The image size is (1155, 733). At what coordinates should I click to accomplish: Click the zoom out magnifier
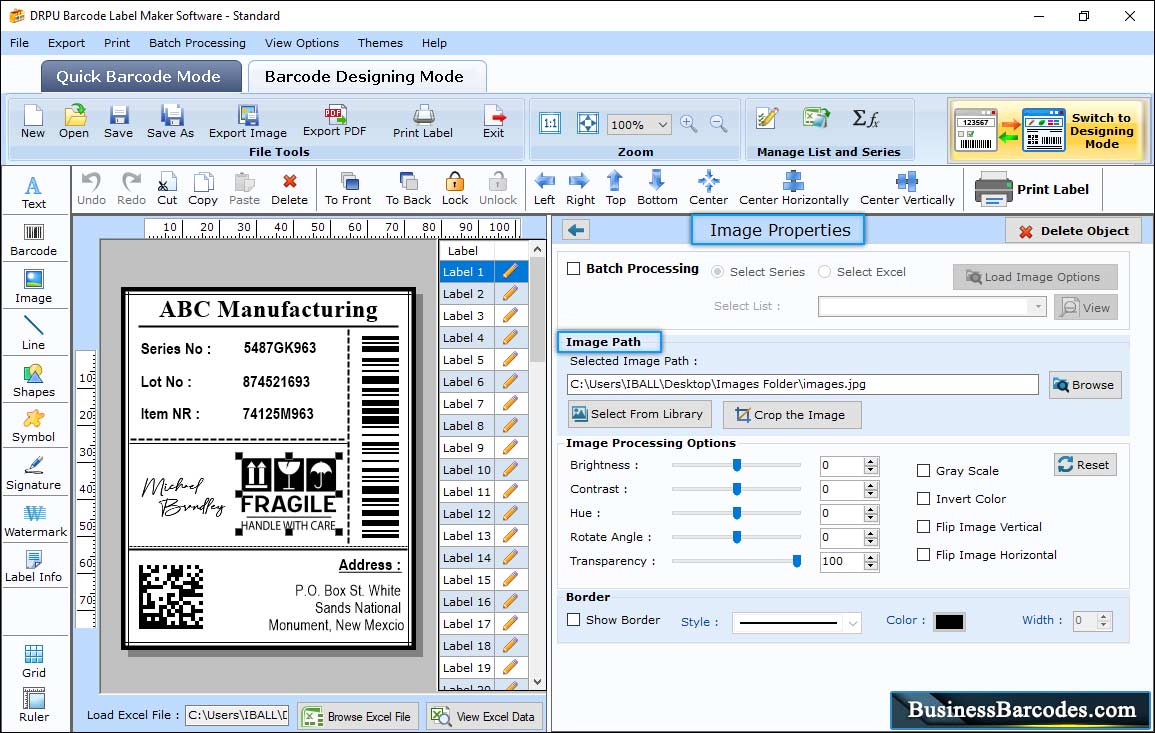pos(718,123)
